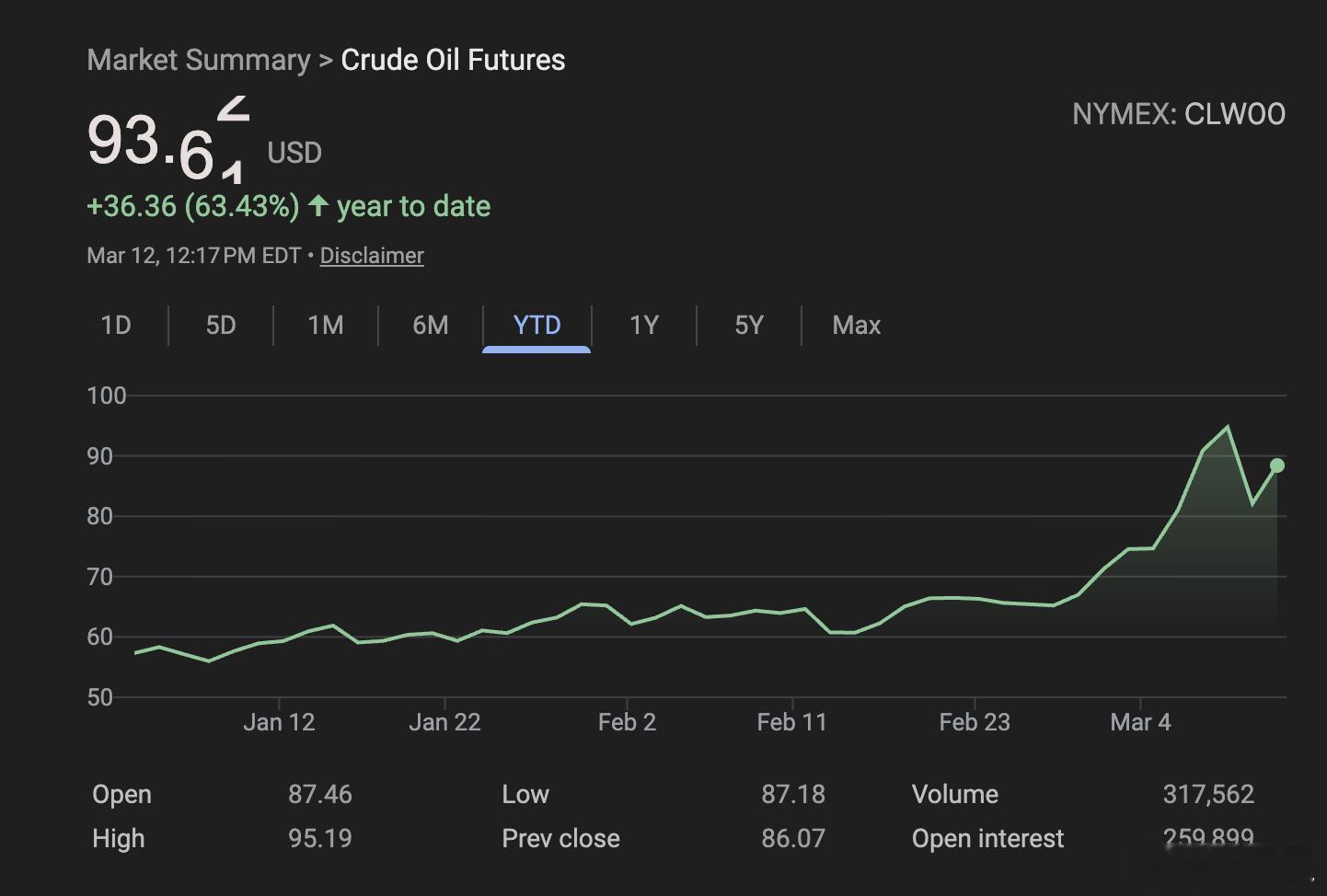Click the green up arrow icon
The image size is (1327, 896).
318,205
